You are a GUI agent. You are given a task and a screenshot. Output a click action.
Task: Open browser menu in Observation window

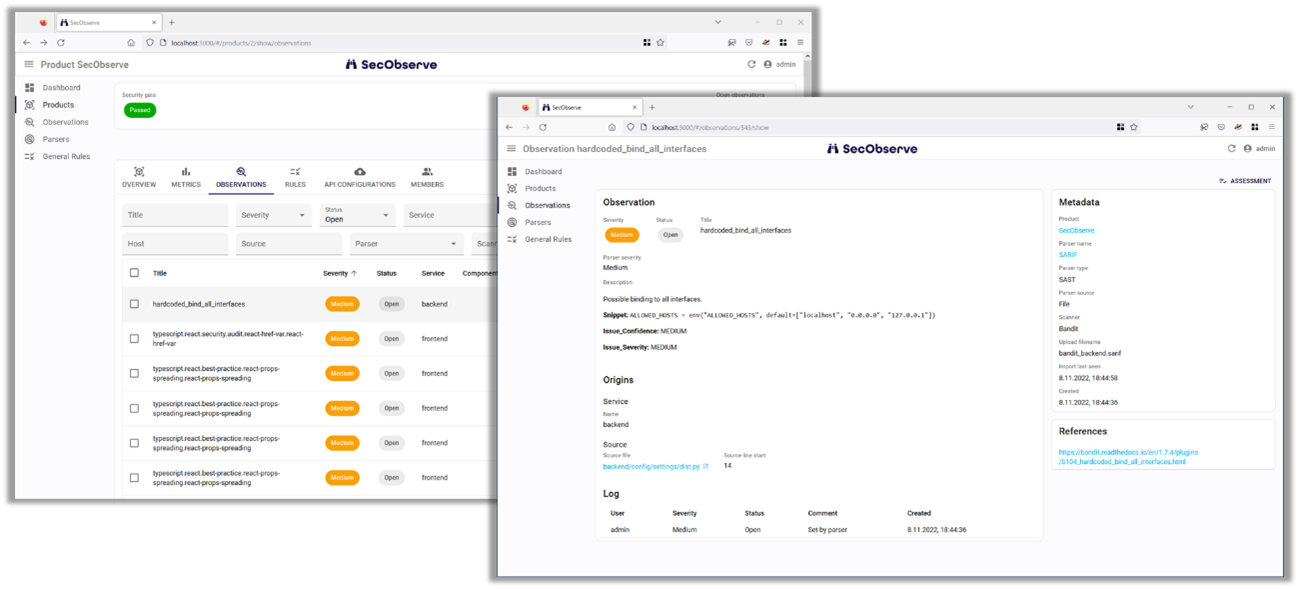(x=1271, y=127)
